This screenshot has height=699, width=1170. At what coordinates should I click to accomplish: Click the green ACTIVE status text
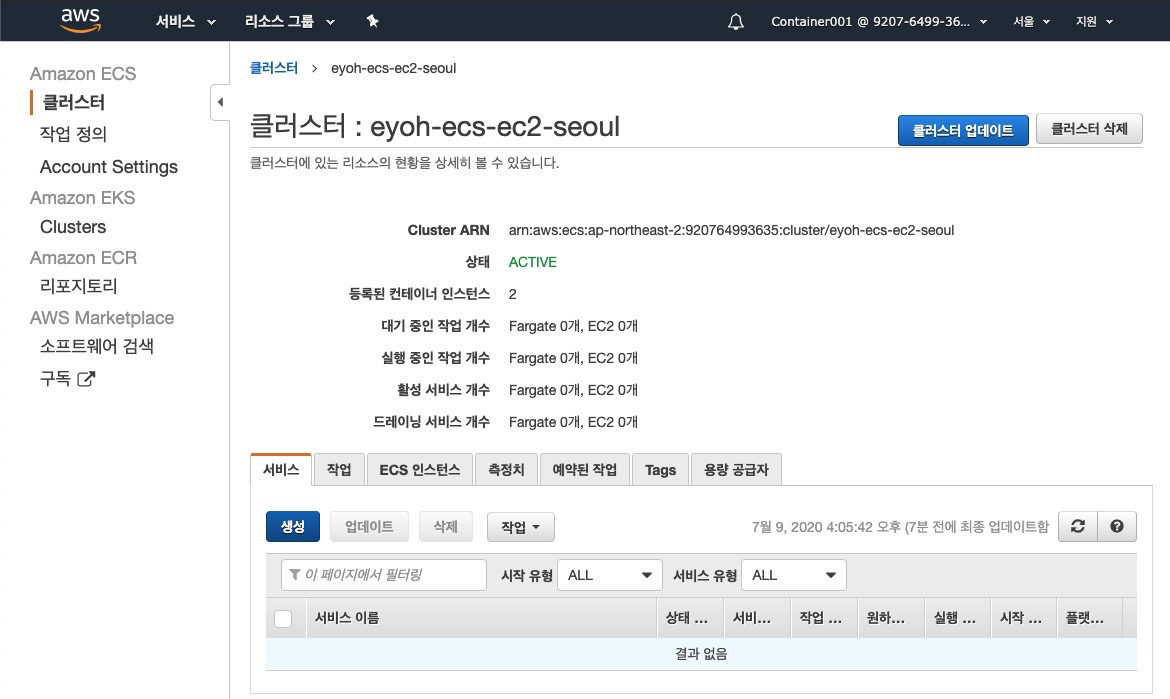(533, 262)
